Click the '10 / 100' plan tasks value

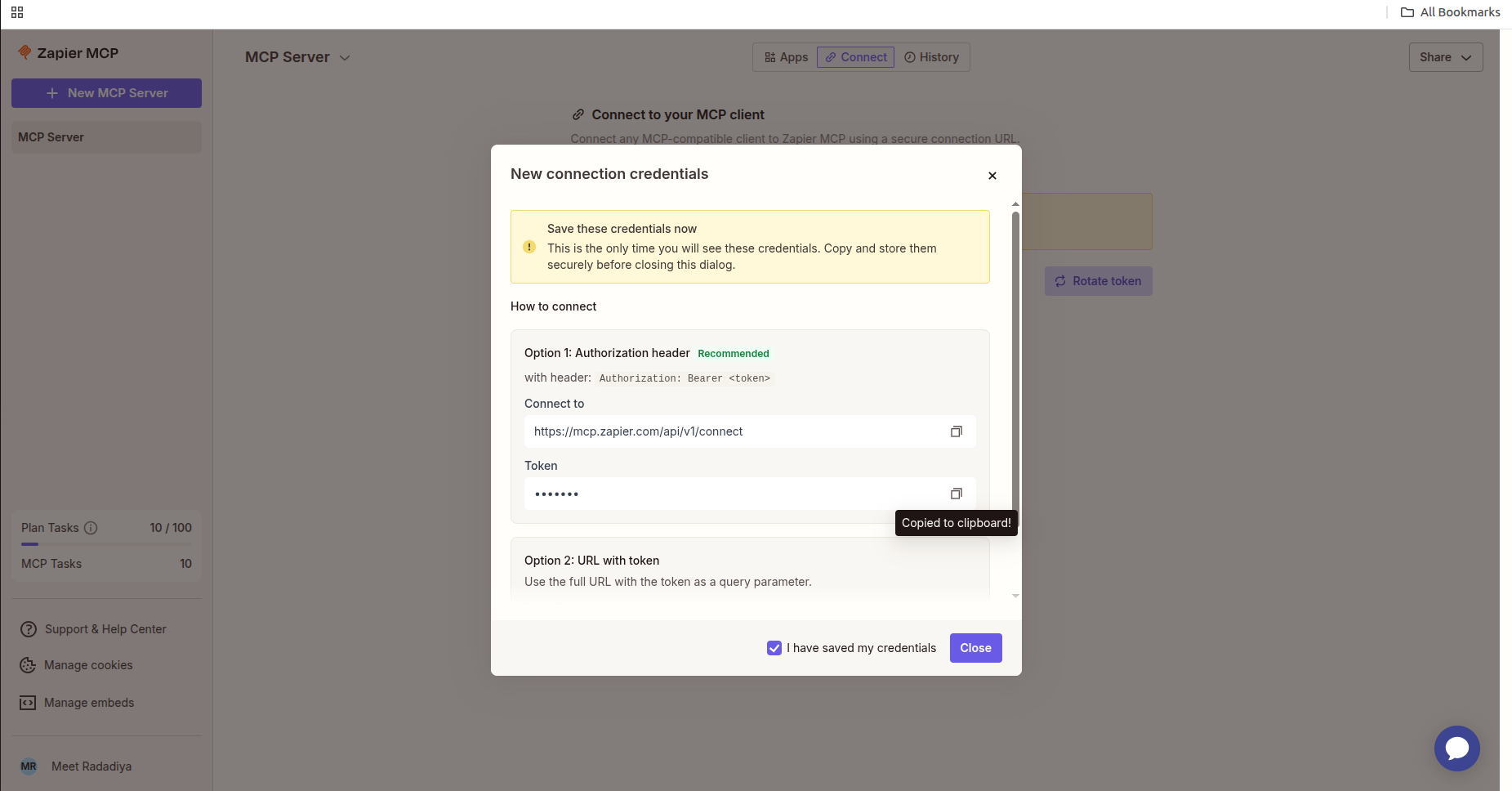tap(171, 528)
